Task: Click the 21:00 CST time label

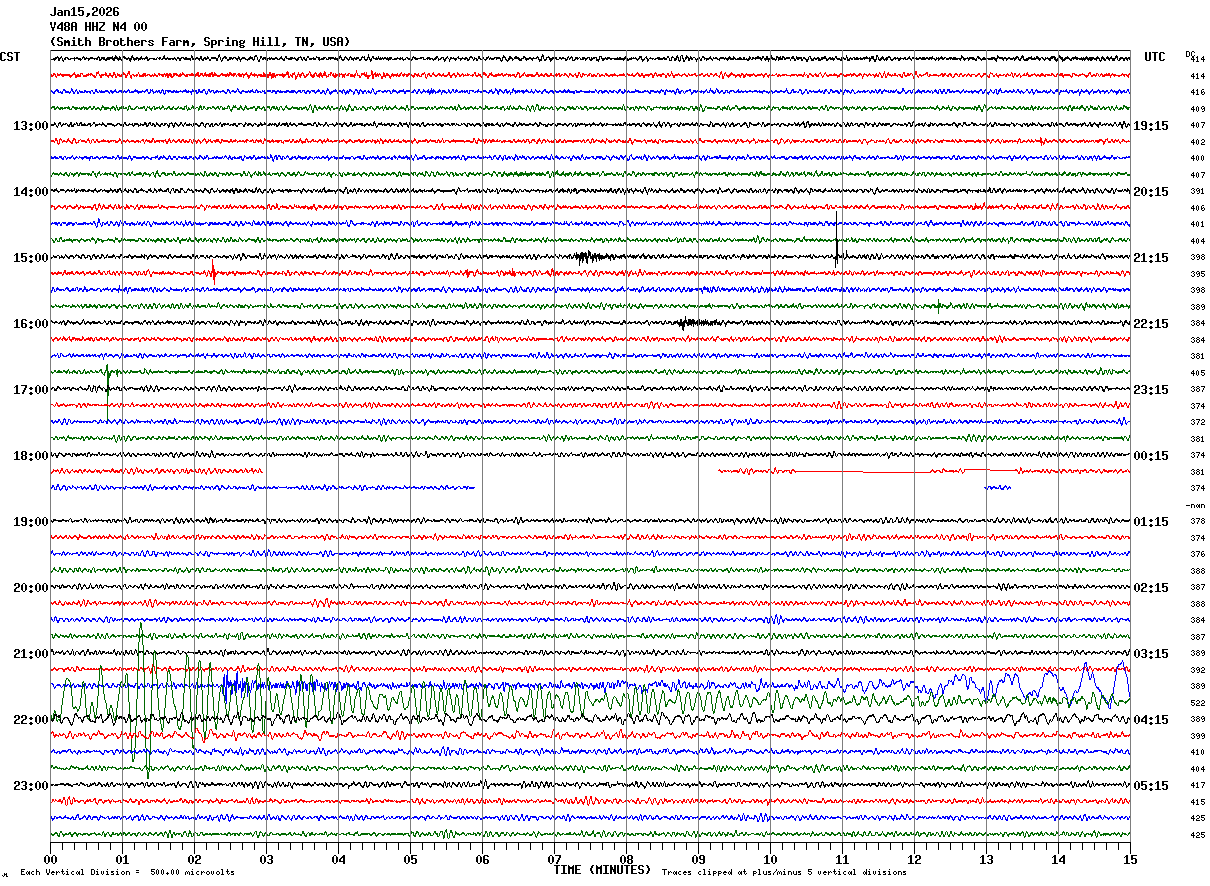Action: tap(30, 654)
